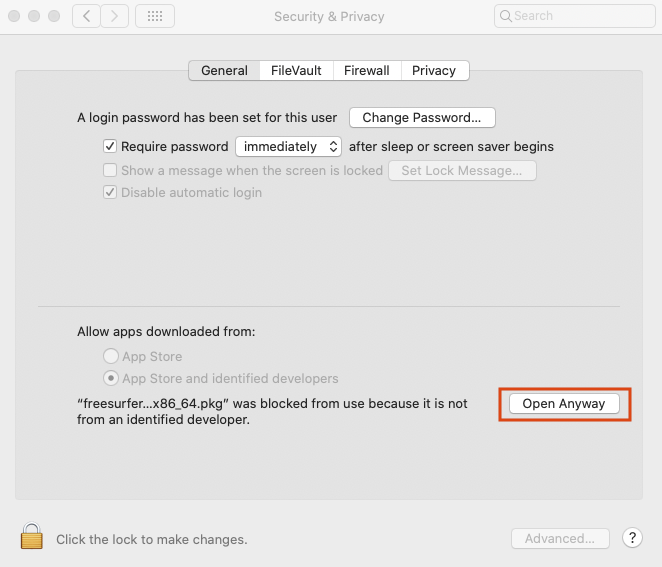
Task: Enable Show a message when locked
Action: point(111,170)
